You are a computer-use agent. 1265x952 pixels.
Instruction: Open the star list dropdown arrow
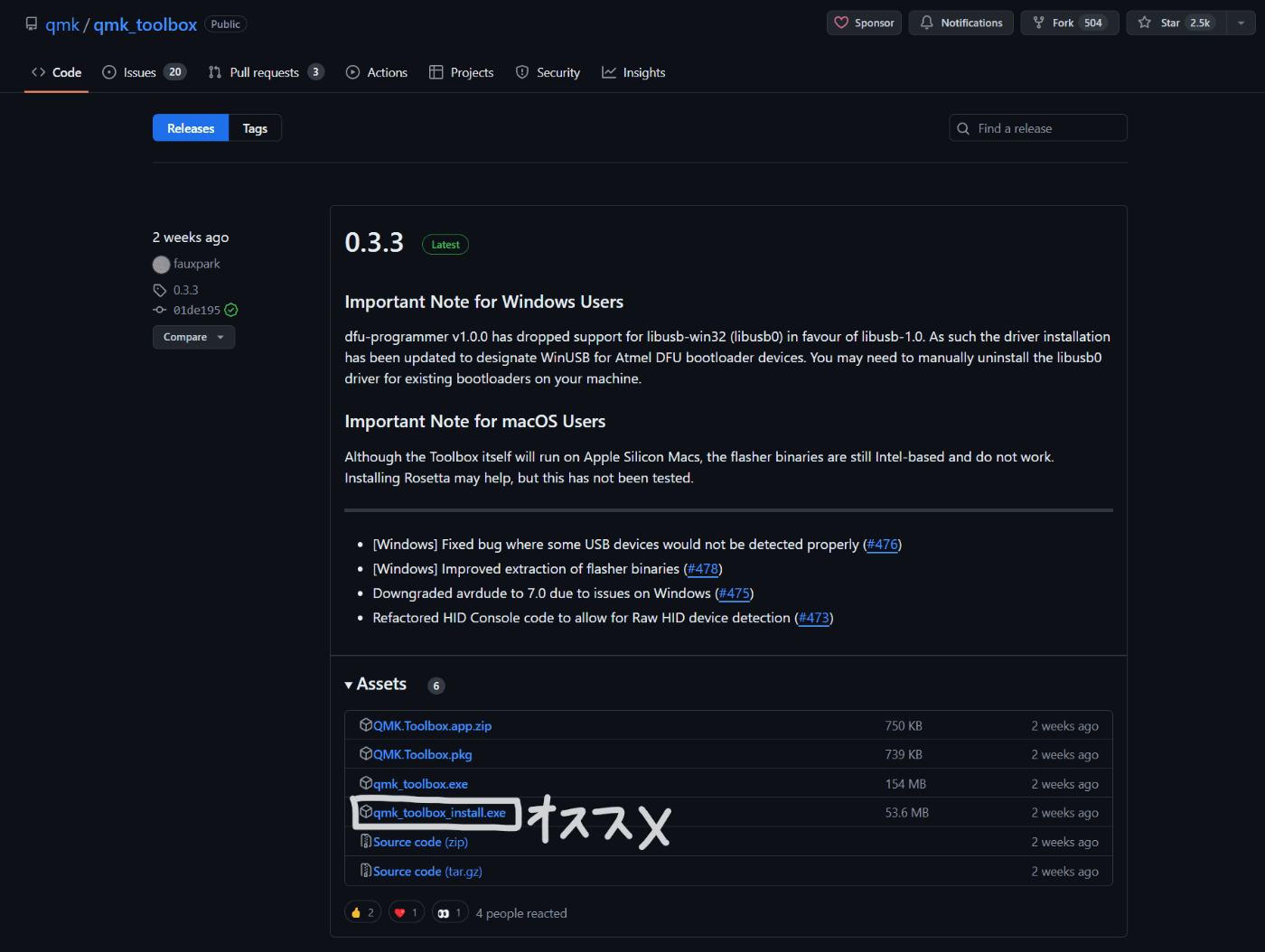click(x=1241, y=23)
